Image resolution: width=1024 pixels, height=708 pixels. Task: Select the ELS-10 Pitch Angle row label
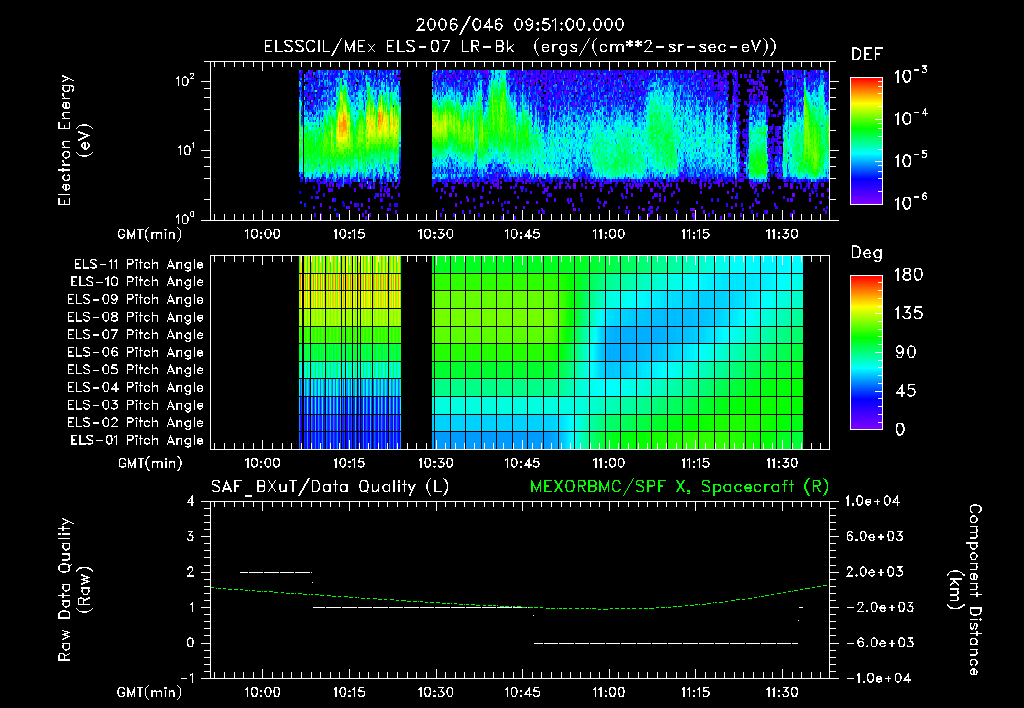pyautogui.click(x=137, y=282)
